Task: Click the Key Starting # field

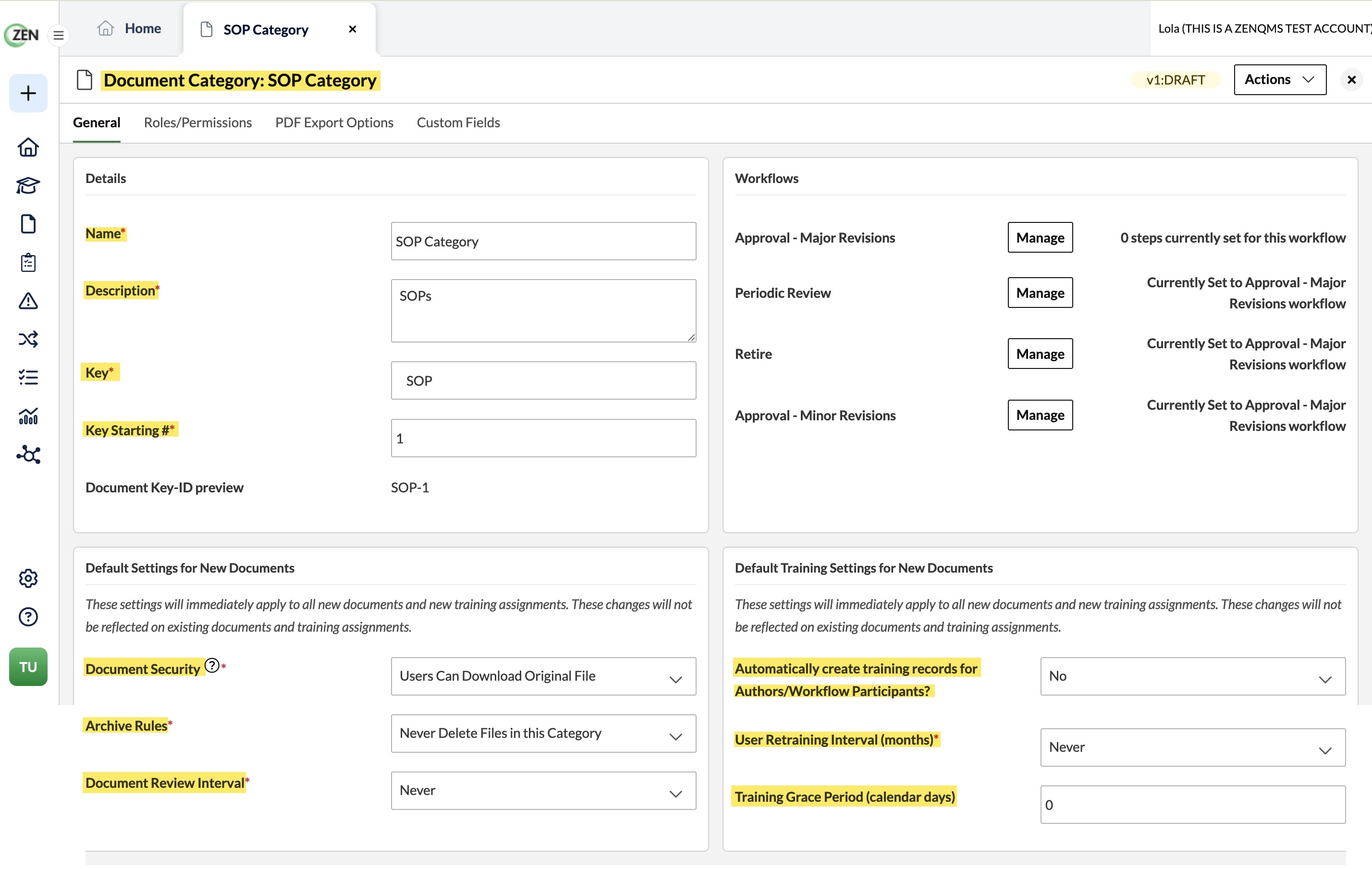Action: [x=543, y=438]
